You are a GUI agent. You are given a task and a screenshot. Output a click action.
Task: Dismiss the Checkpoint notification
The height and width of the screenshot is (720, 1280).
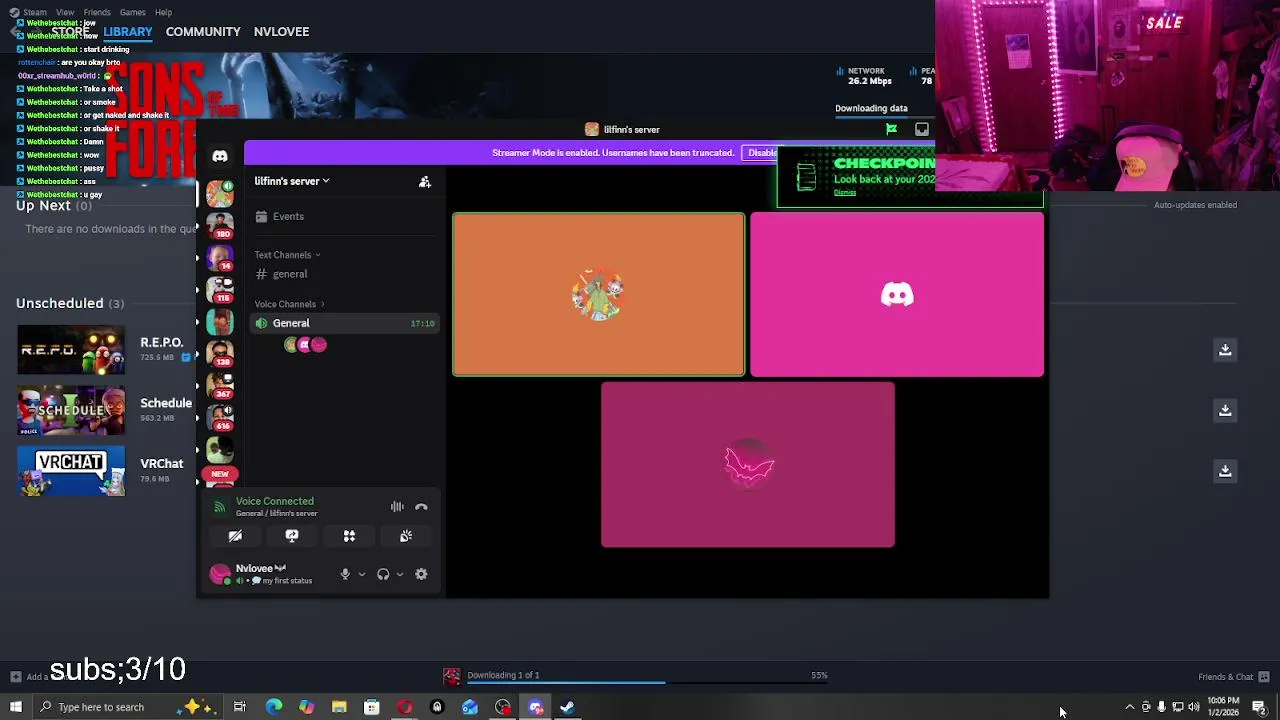click(x=845, y=193)
